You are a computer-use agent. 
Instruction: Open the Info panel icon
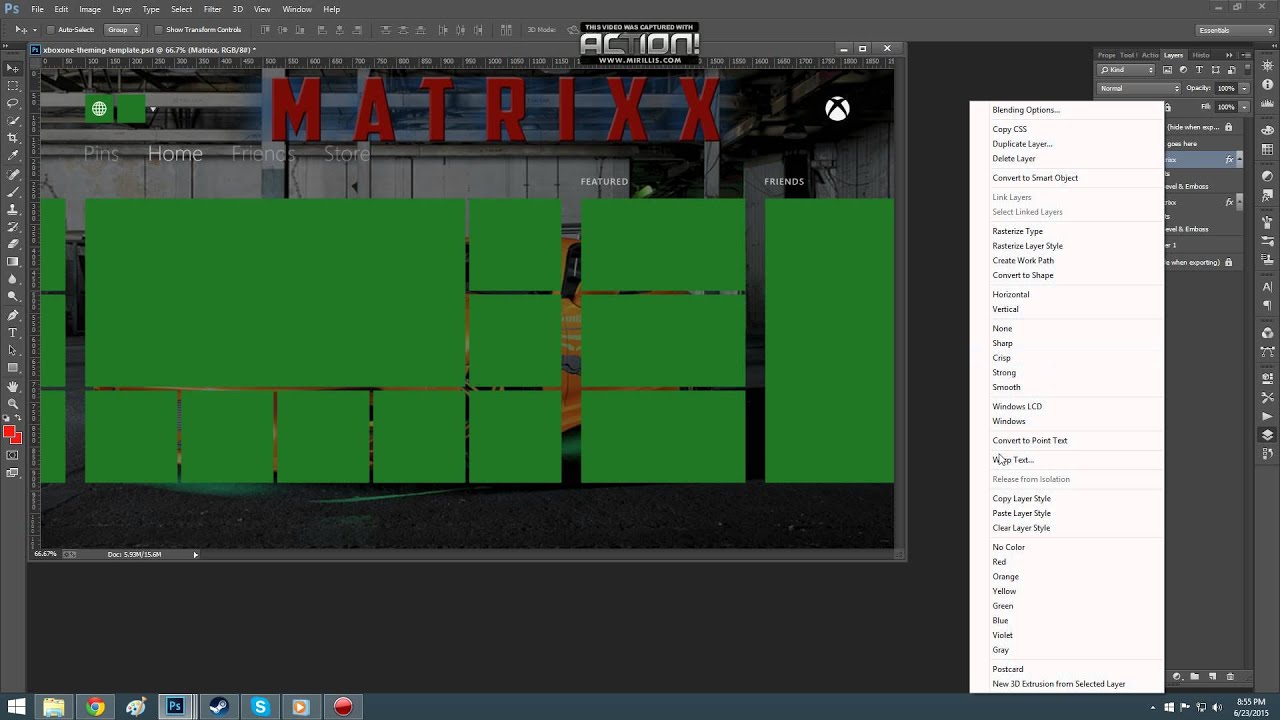(x=1268, y=84)
